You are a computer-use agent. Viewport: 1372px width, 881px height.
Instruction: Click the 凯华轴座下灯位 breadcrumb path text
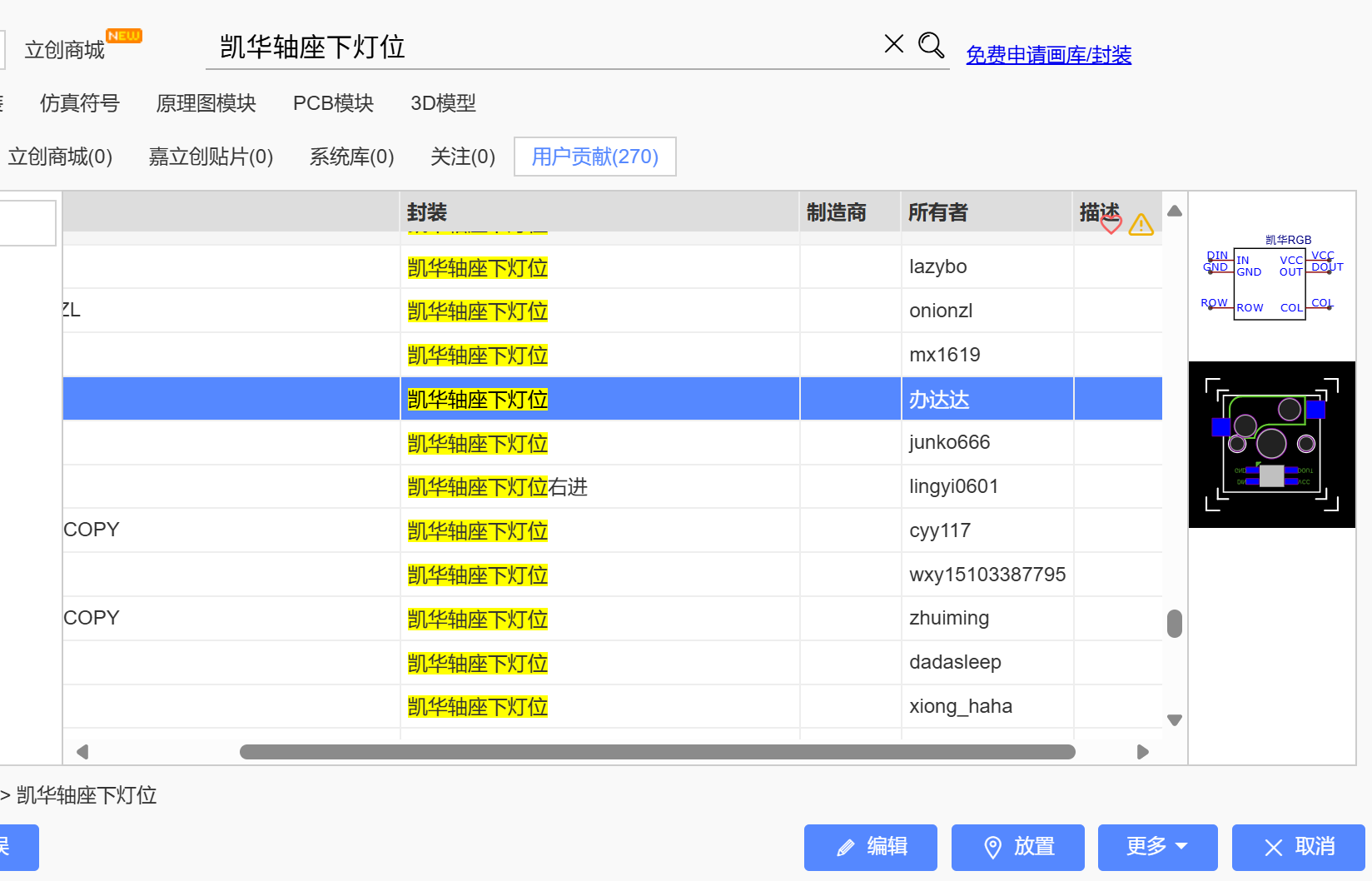point(87,795)
